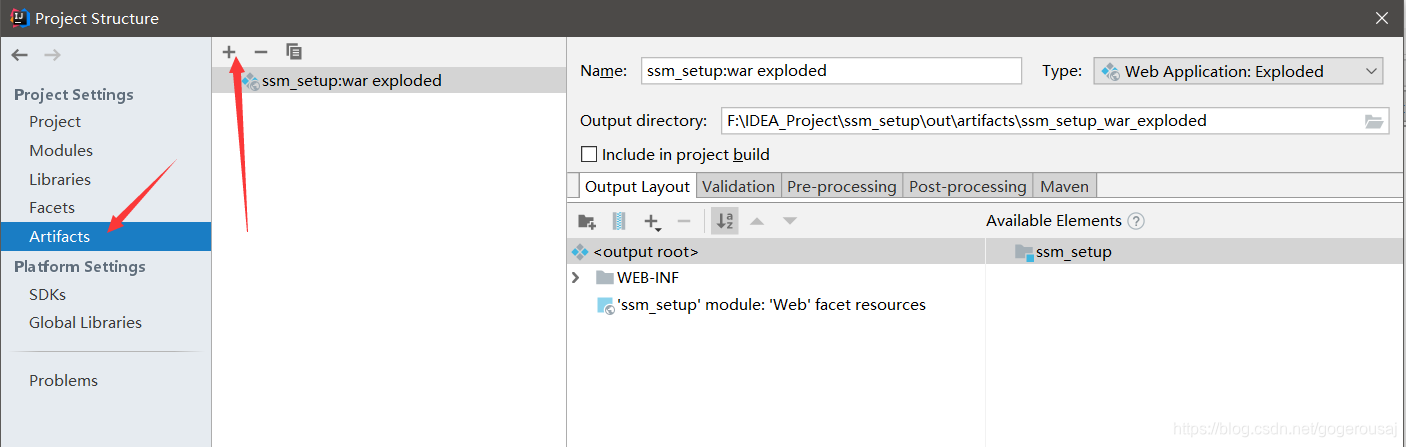
Task: Open the Post-processing tab
Action: tap(967, 186)
